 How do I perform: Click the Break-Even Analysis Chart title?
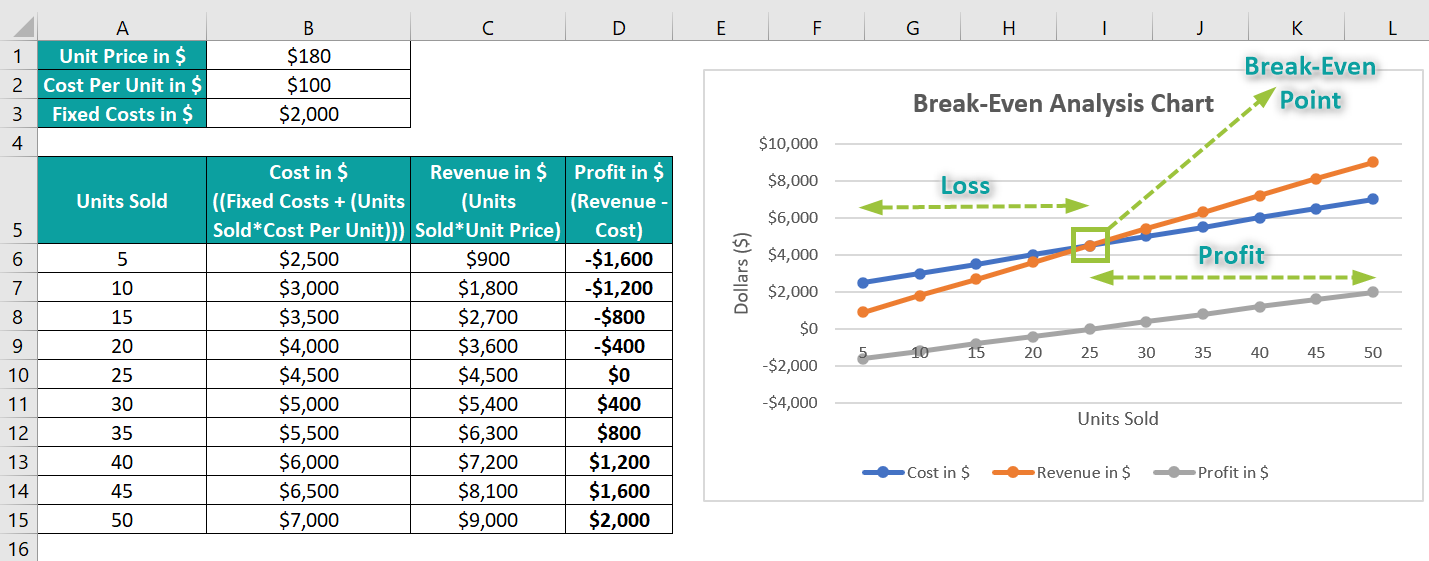tap(1063, 103)
